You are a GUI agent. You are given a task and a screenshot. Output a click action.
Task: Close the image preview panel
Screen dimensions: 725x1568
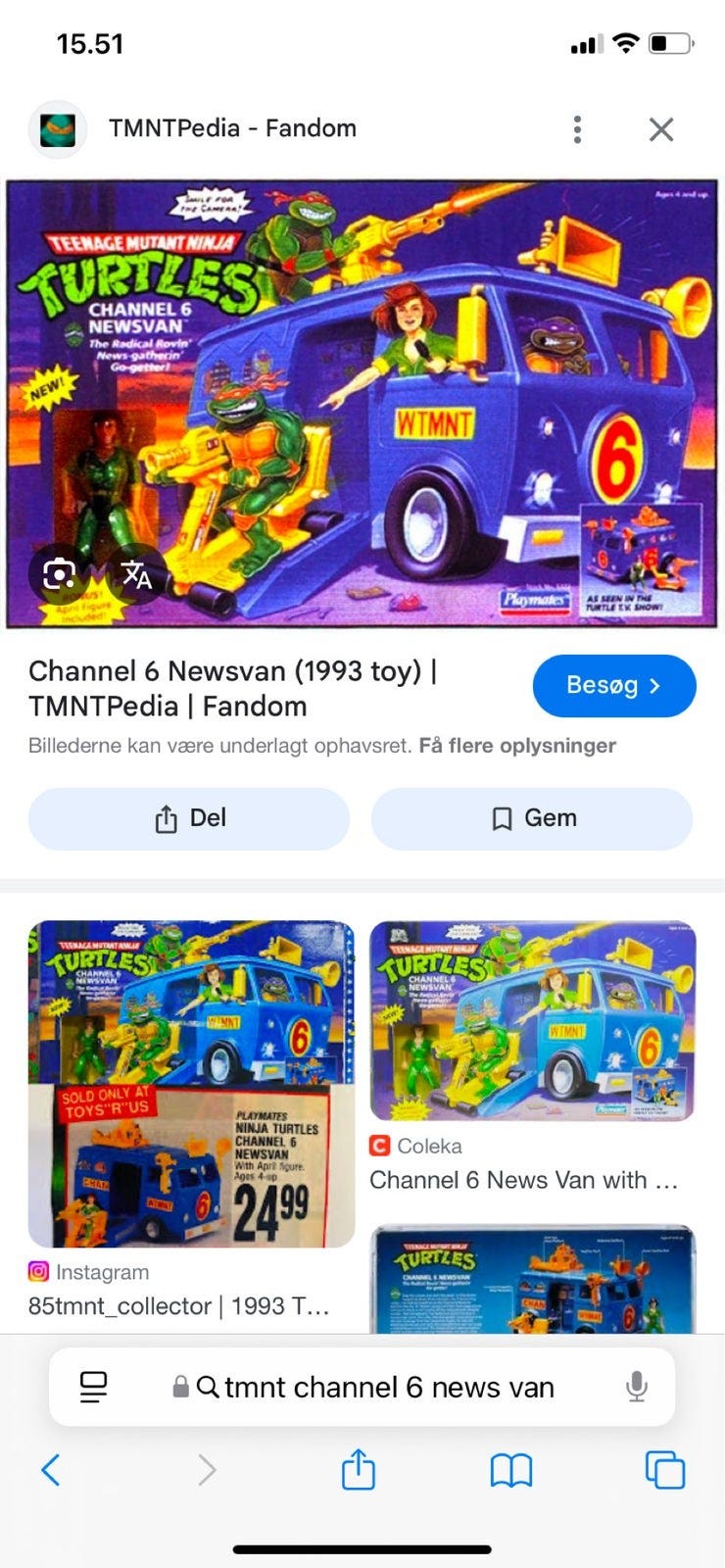(661, 129)
